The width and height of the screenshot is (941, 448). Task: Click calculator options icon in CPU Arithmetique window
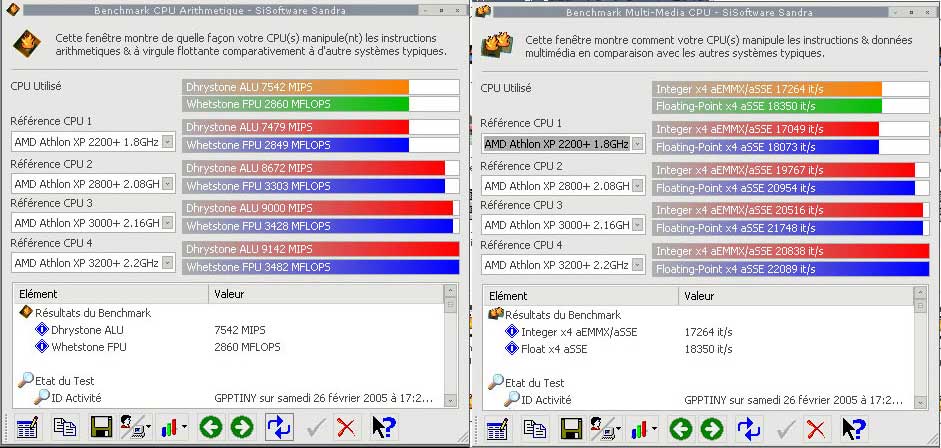(x=27, y=427)
